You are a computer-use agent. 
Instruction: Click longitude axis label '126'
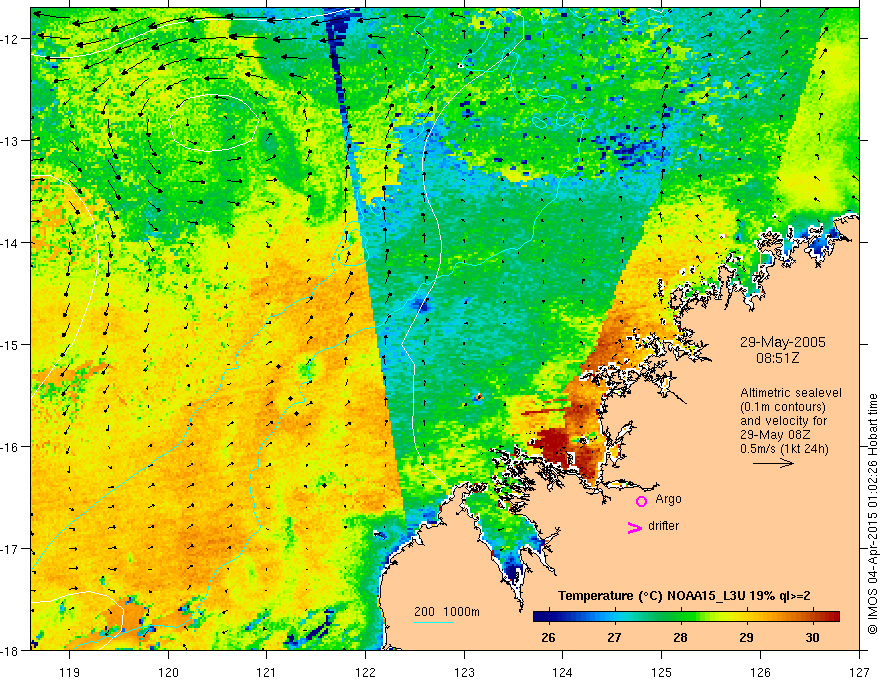760,672
